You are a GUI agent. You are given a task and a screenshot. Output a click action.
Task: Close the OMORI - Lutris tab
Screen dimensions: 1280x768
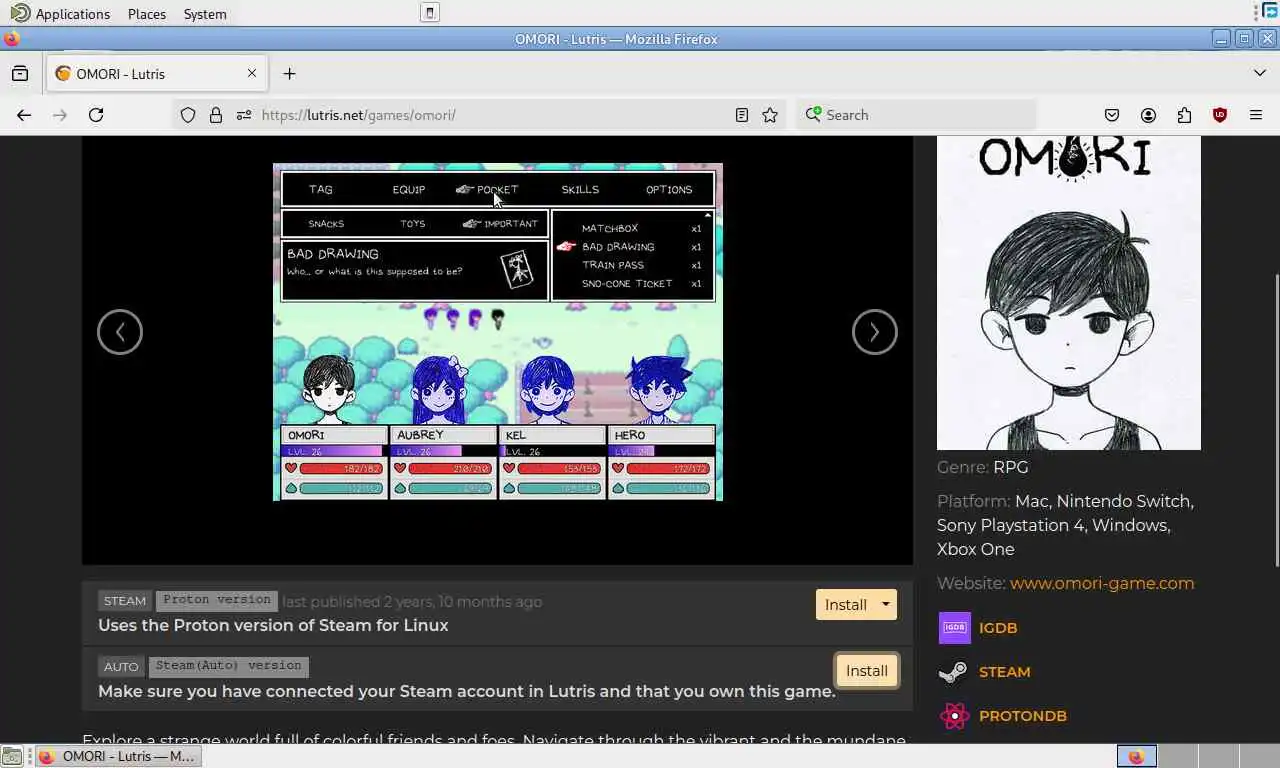[x=252, y=73]
